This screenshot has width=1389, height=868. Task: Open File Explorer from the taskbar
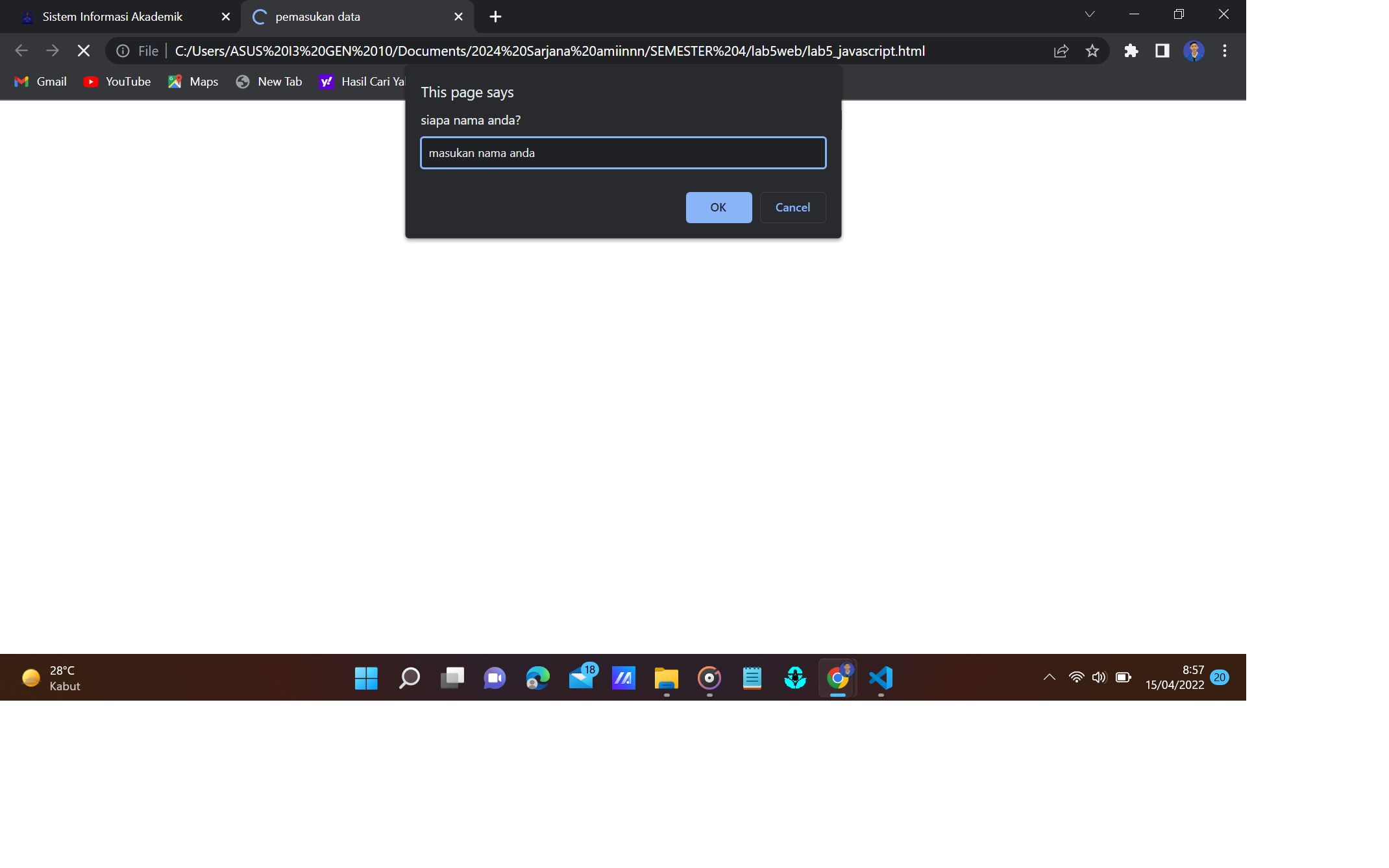pos(667,677)
